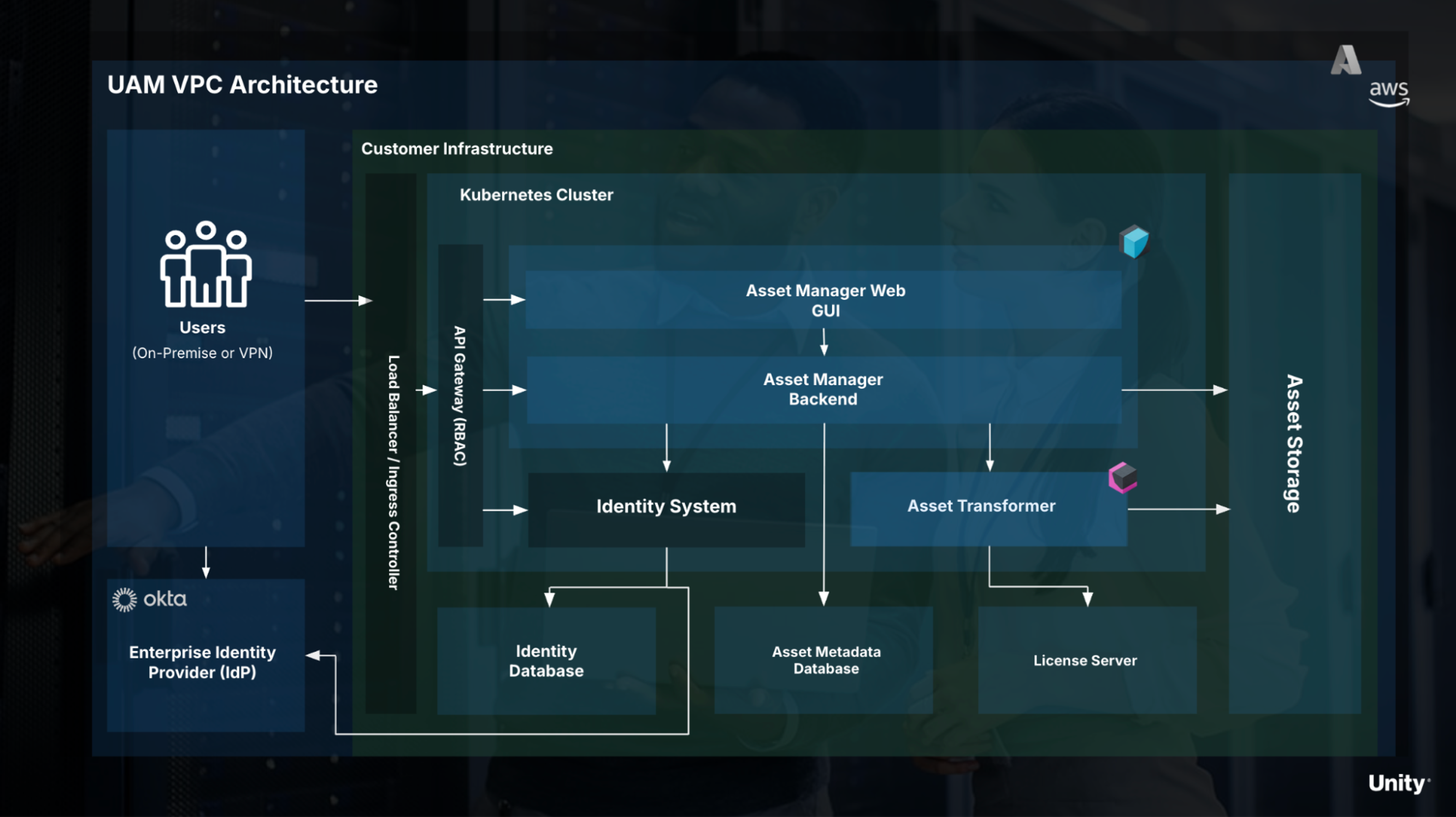The height and width of the screenshot is (817, 1456).
Task: Select the Asset Manager Web GUI box
Action: (x=823, y=300)
